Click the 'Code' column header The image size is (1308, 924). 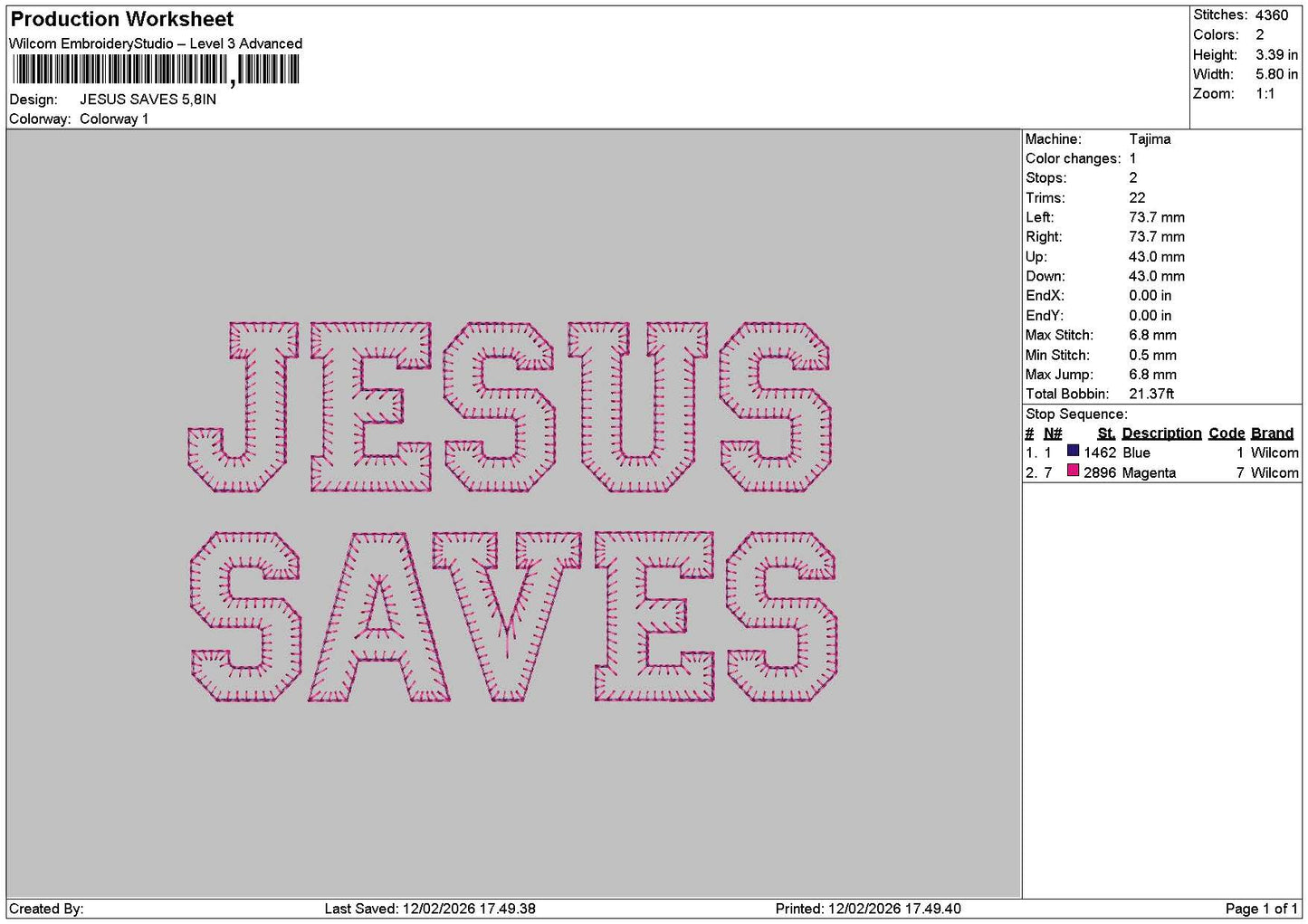click(1227, 433)
